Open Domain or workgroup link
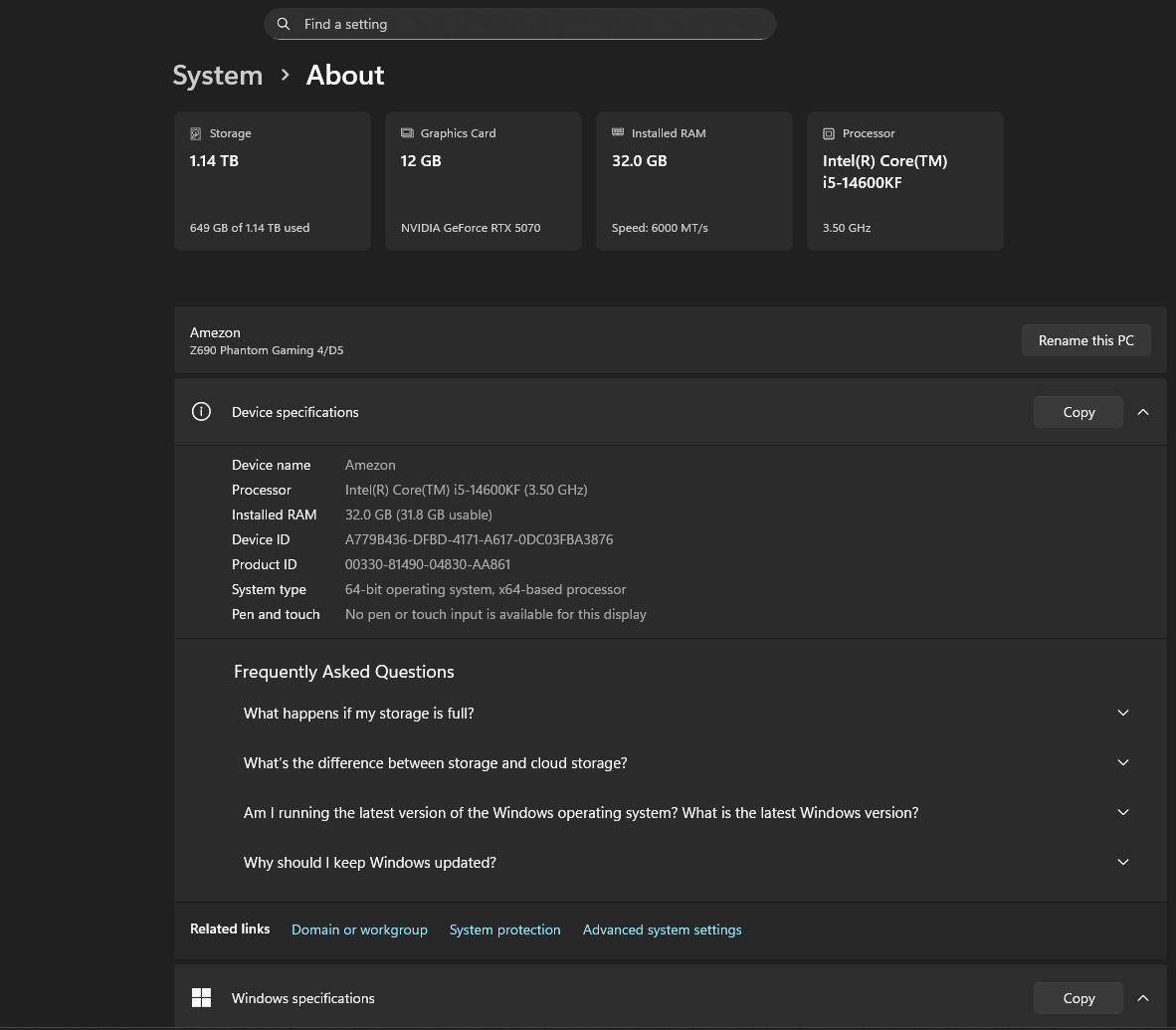This screenshot has width=1176, height=1030. point(359,929)
